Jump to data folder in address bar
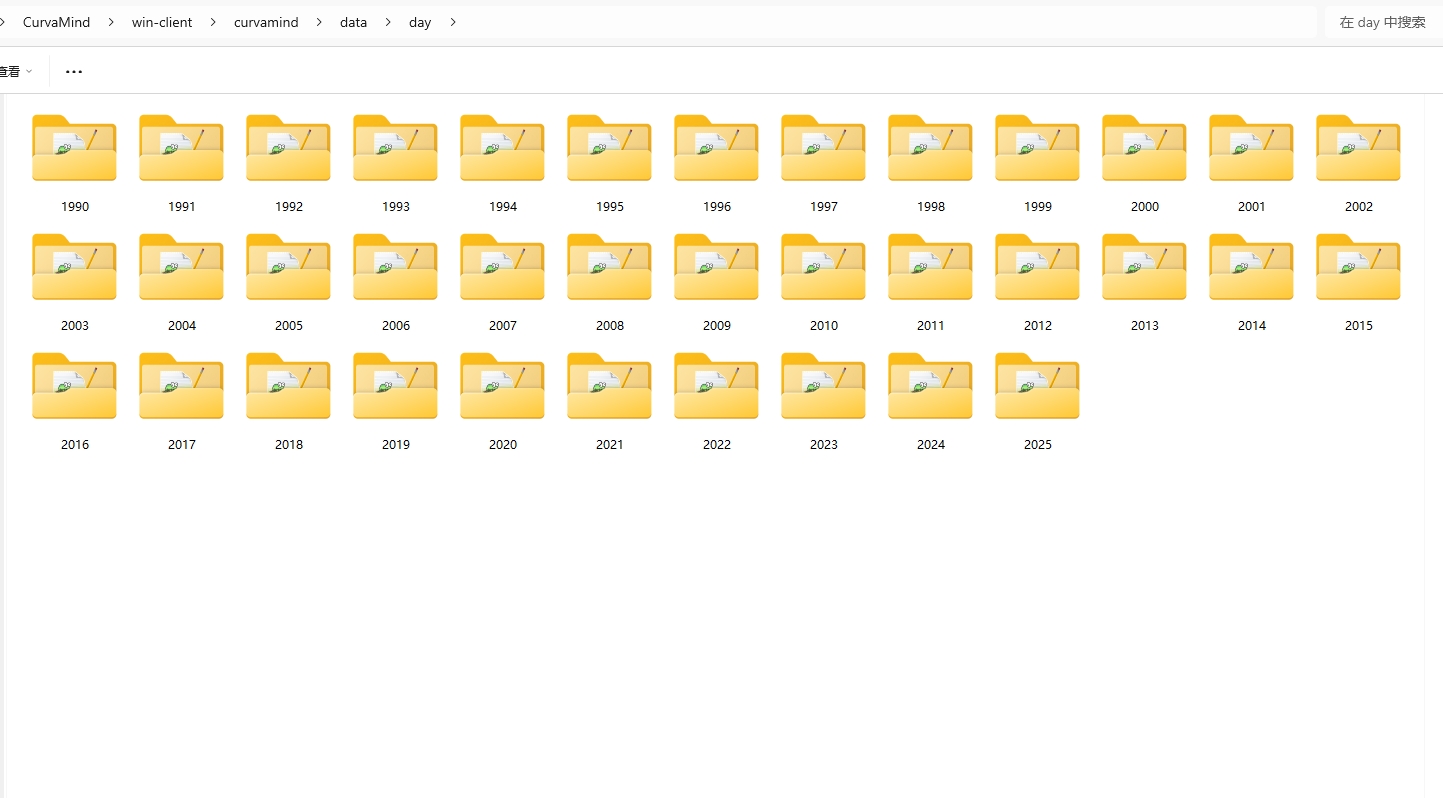 coord(353,22)
